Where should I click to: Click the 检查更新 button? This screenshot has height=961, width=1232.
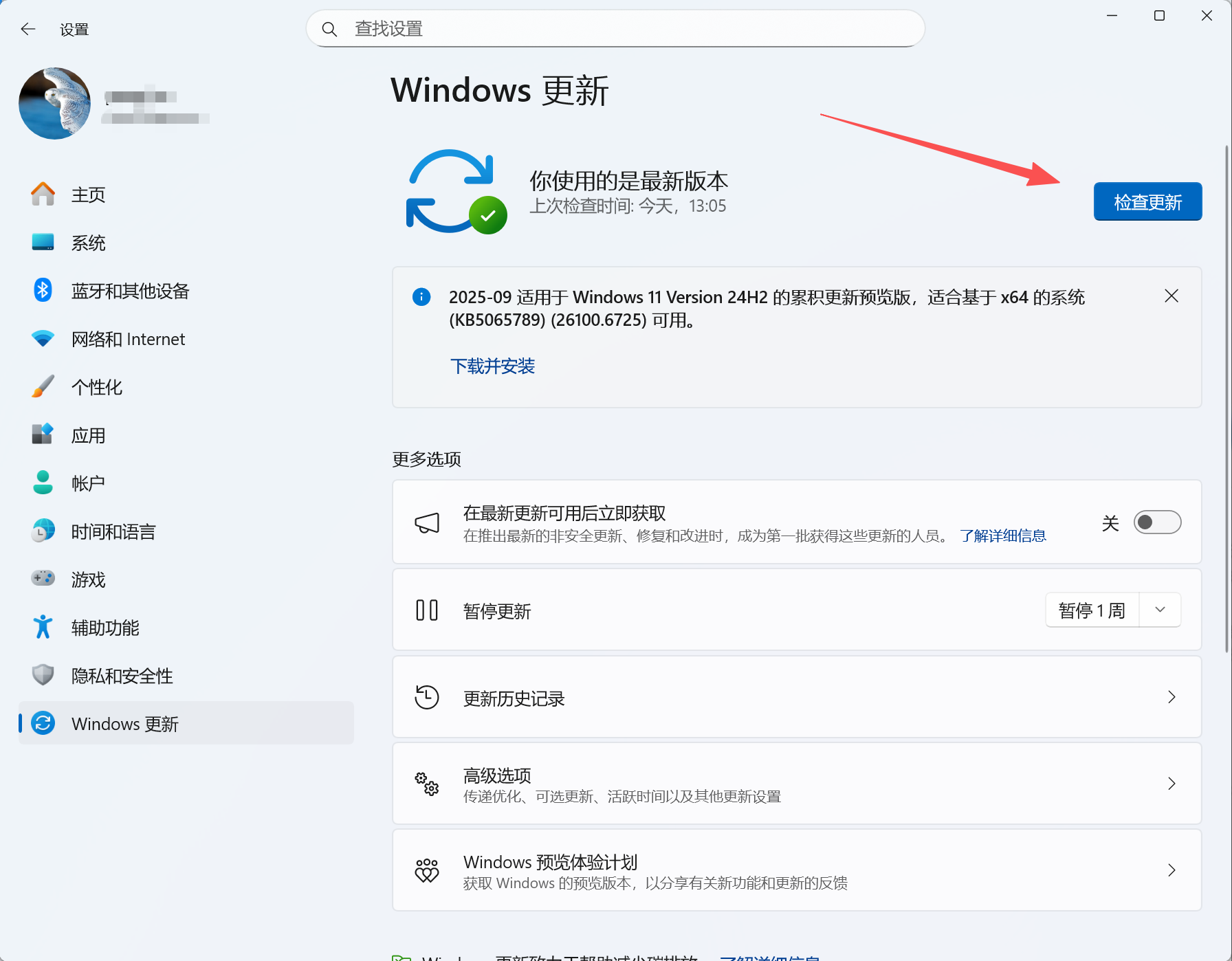(x=1147, y=201)
